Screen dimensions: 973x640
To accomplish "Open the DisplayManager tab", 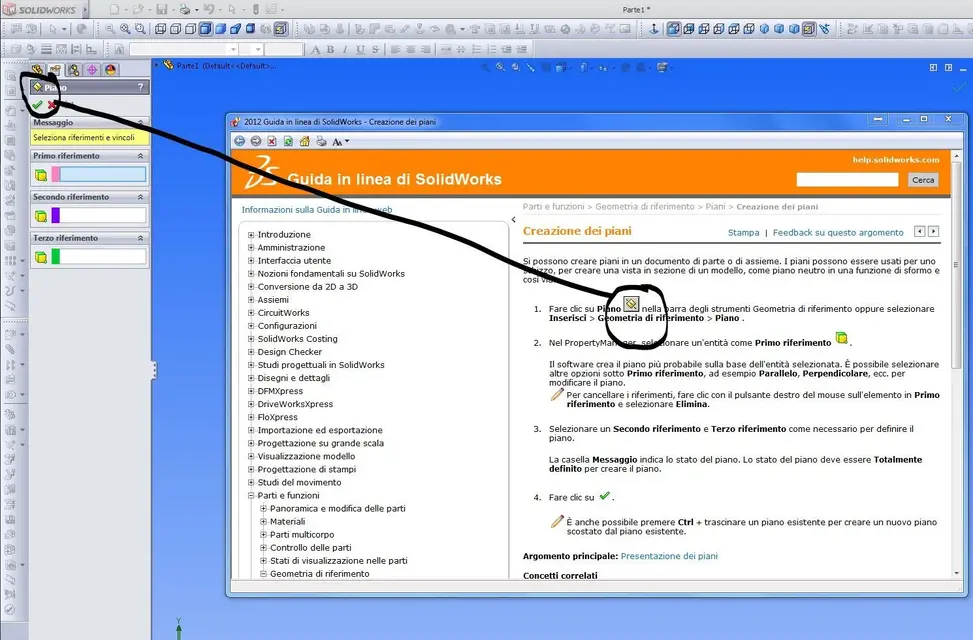I will (110, 70).
